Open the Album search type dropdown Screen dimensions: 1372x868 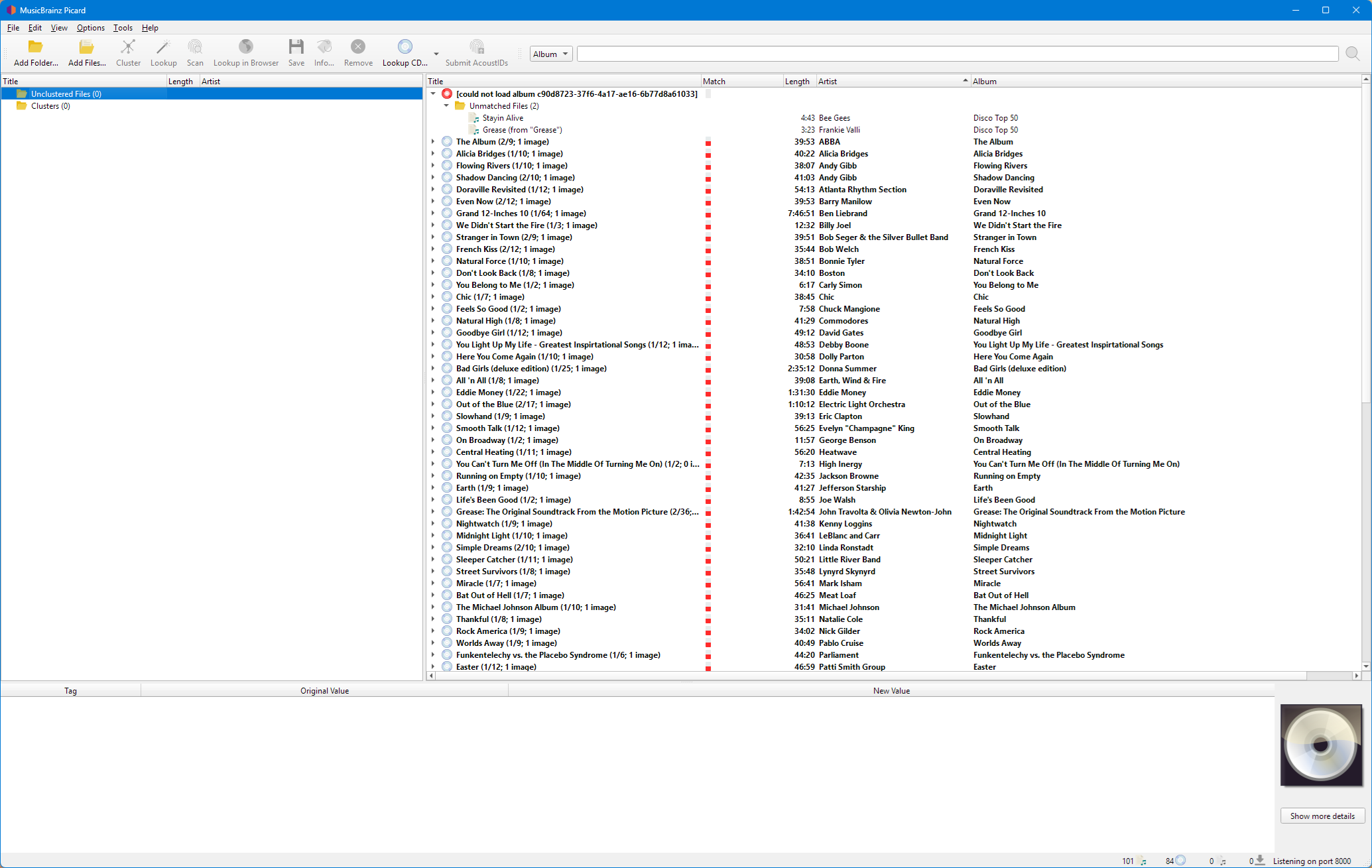551,54
